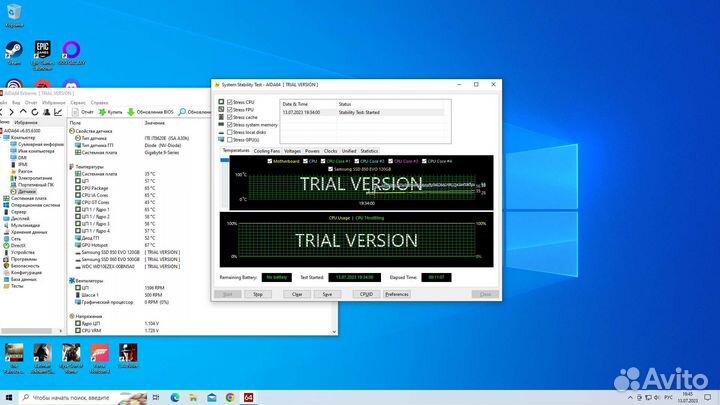Screen dimensions: 720x405
Task: Toggle the Motherboard graph checkbox
Action: [270, 161]
